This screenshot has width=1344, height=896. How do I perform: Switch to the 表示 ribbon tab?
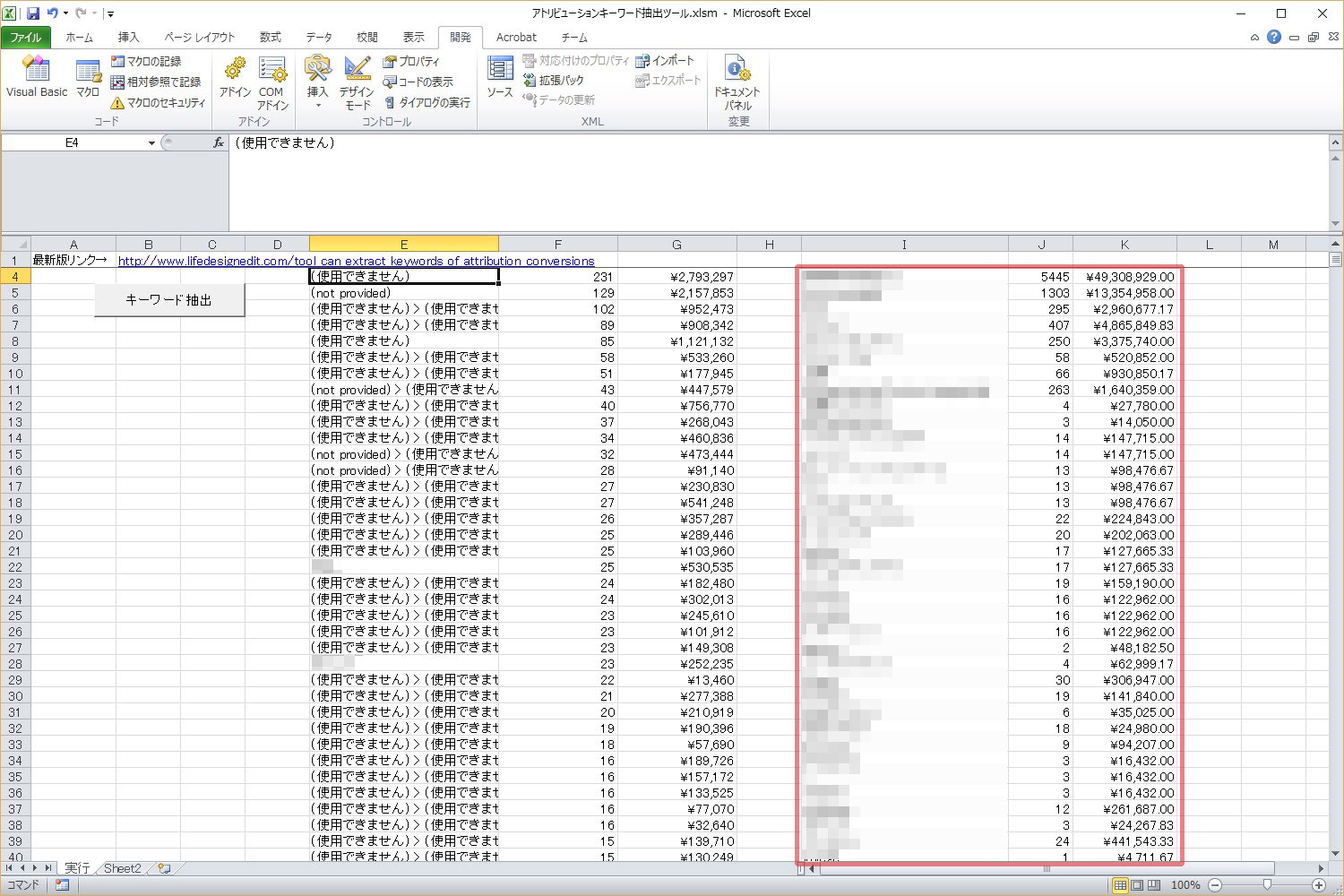pyautogui.click(x=414, y=38)
